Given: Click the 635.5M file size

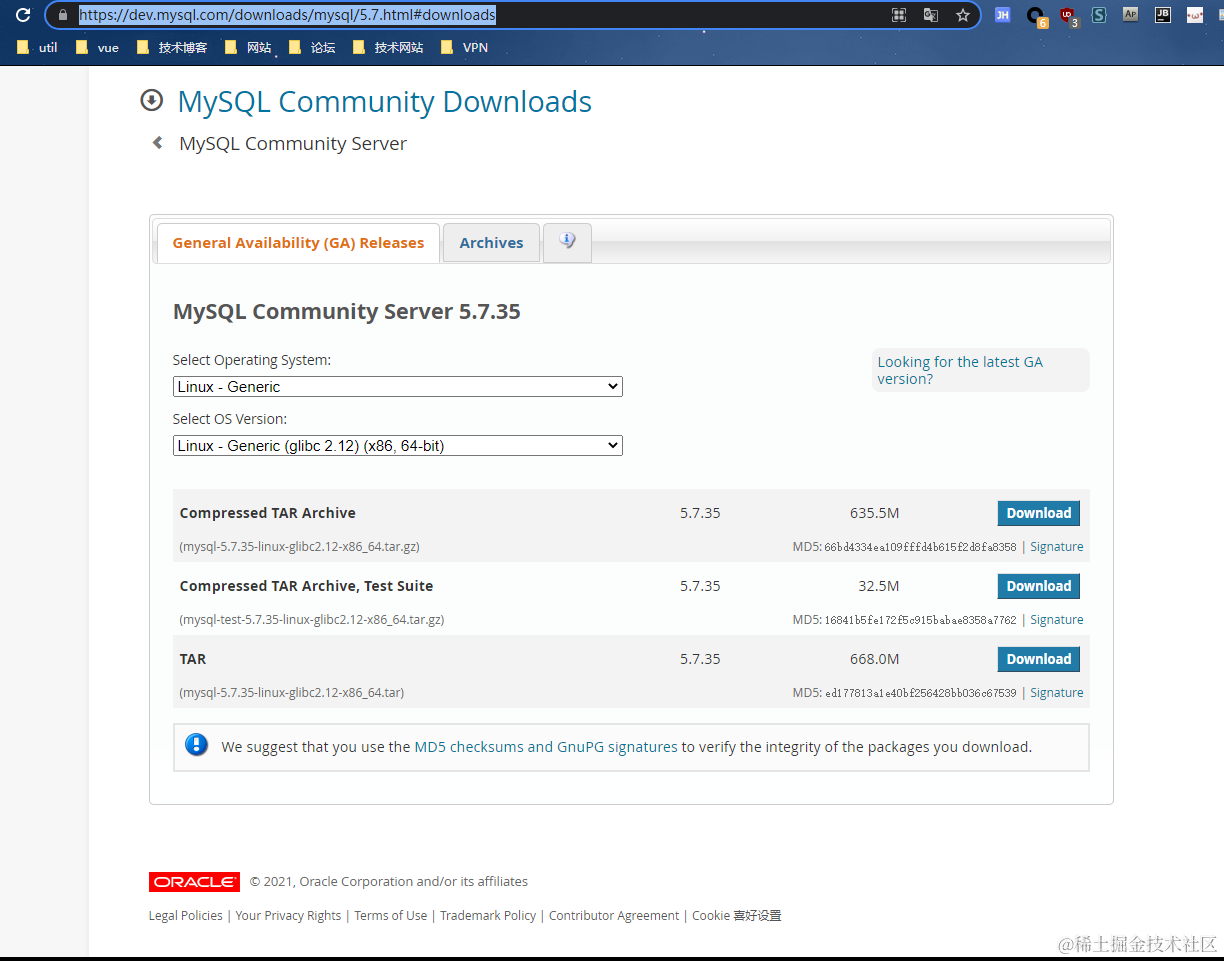Looking at the screenshot, I should (x=875, y=513).
